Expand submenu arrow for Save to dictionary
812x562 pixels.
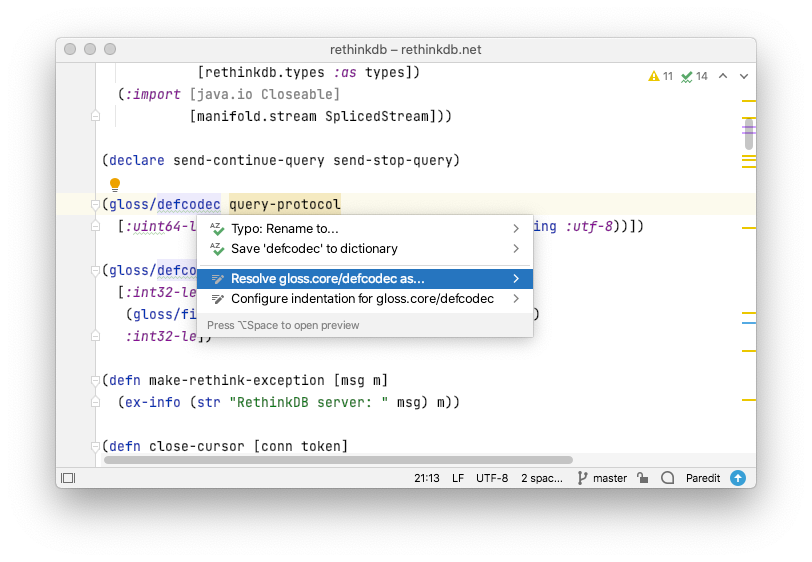516,249
